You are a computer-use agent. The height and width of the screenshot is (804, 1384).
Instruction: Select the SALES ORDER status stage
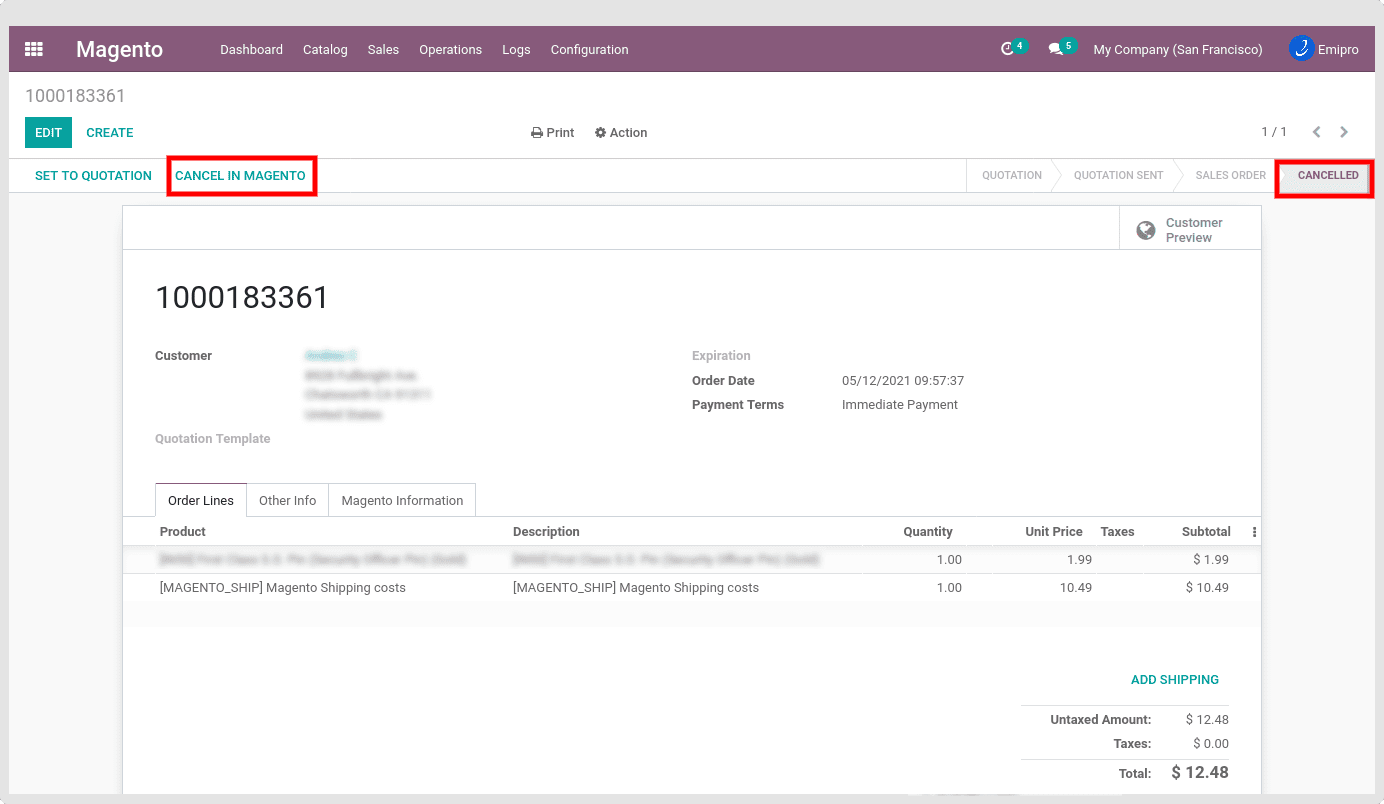(x=1231, y=175)
